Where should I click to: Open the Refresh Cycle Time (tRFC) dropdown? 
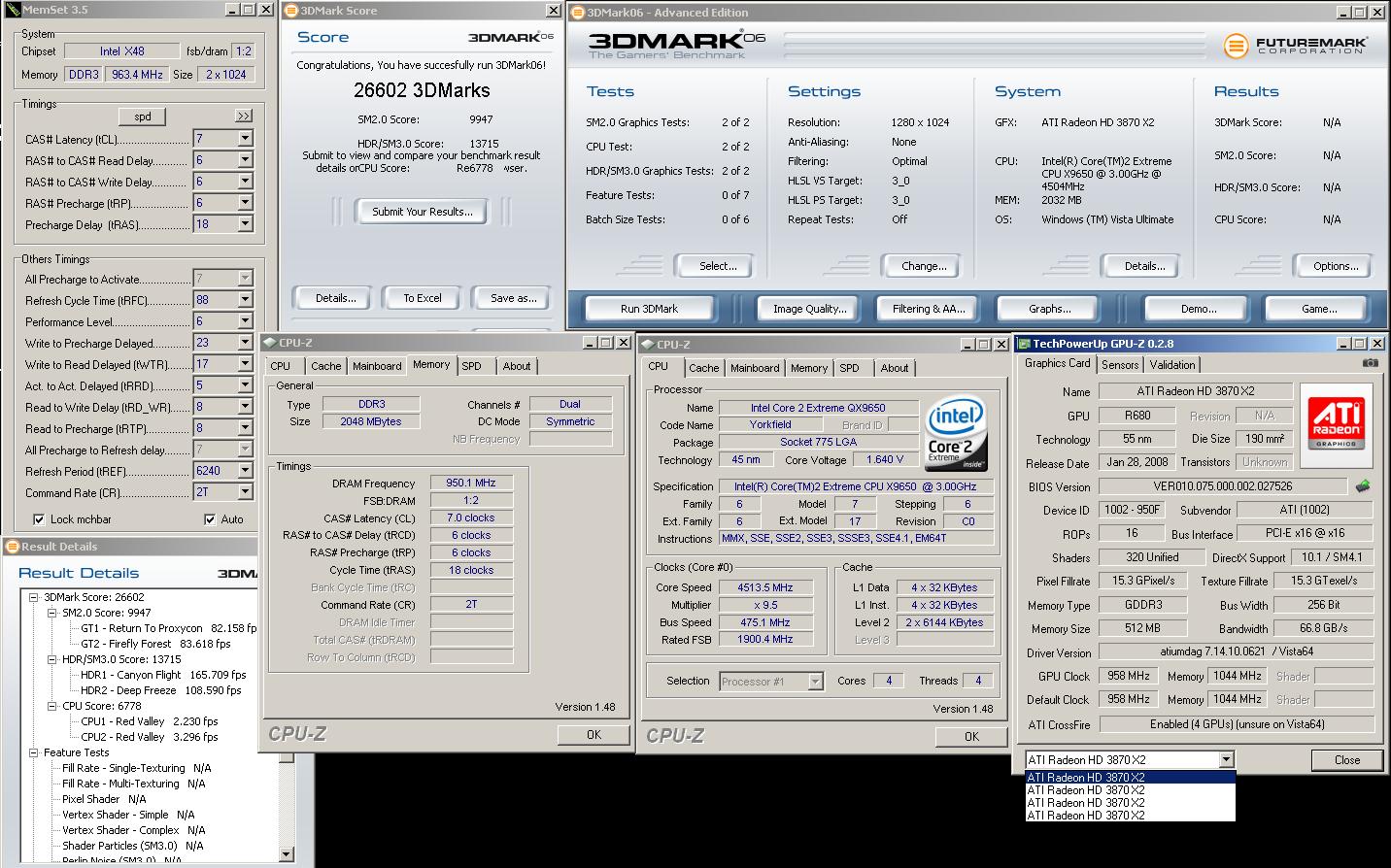245,300
